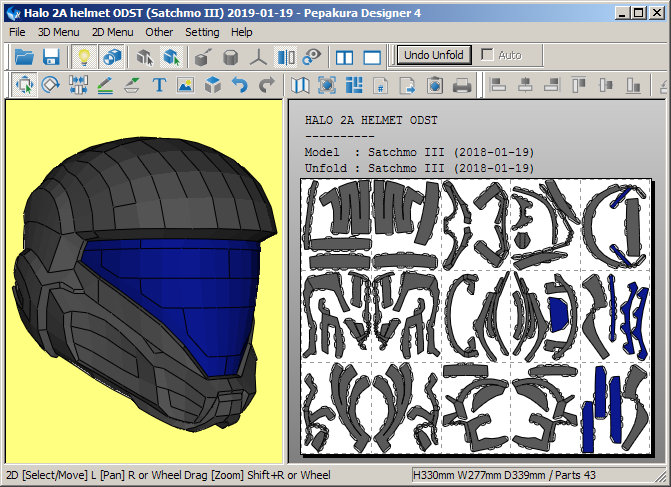Click the Rotate part tool icon
671x487 pixels.
(51, 86)
